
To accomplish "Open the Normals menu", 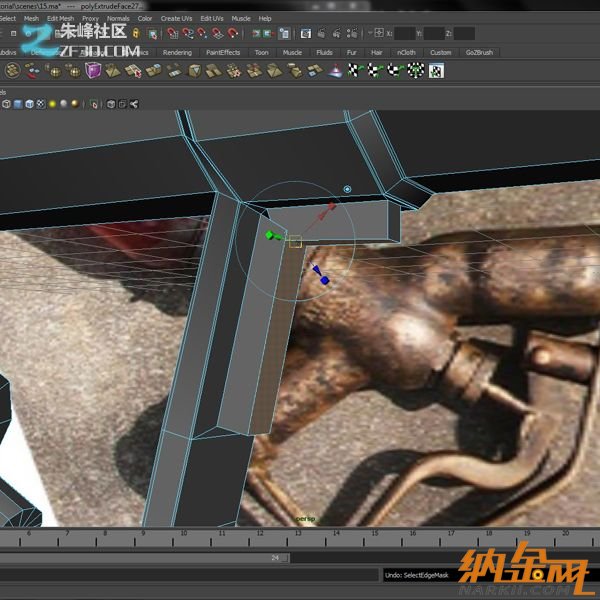I will pos(118,18).
